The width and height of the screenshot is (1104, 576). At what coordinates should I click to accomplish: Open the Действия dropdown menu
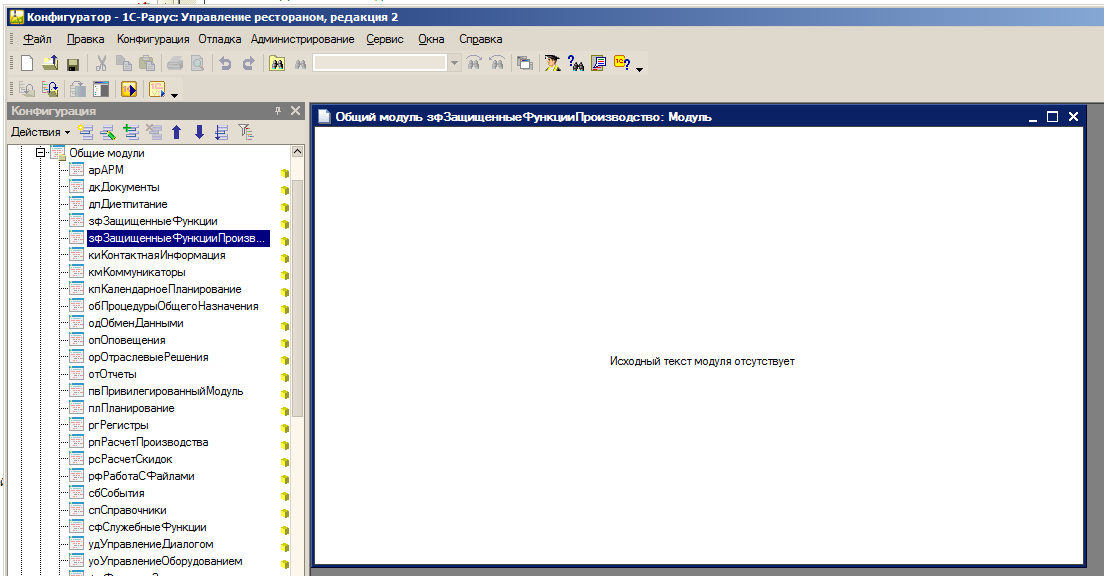point(40,132)
